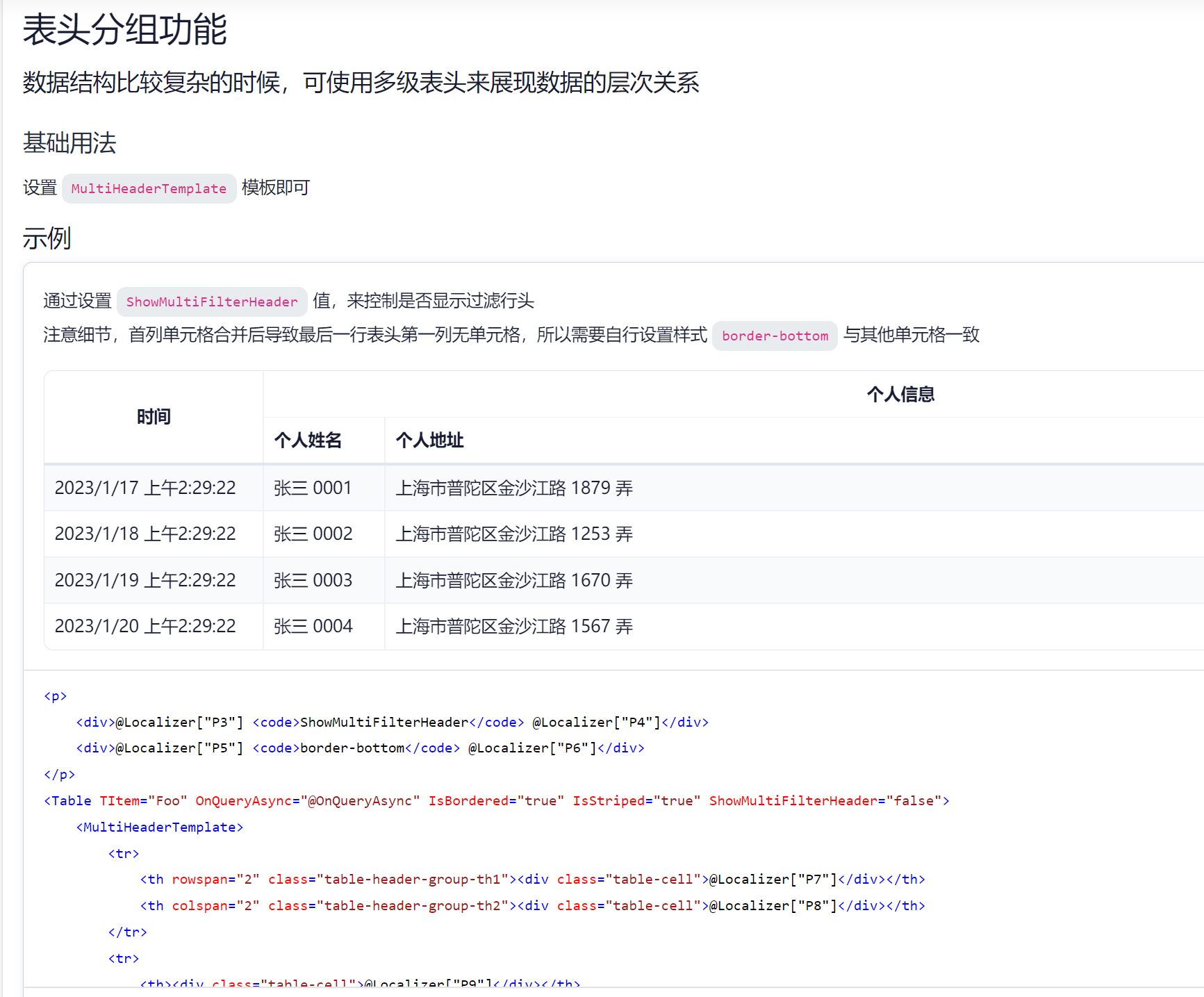Click address 上海市普陀区金沙江路 1670 弄
This screenshot has width=1204, height=997.
[514, 580]
